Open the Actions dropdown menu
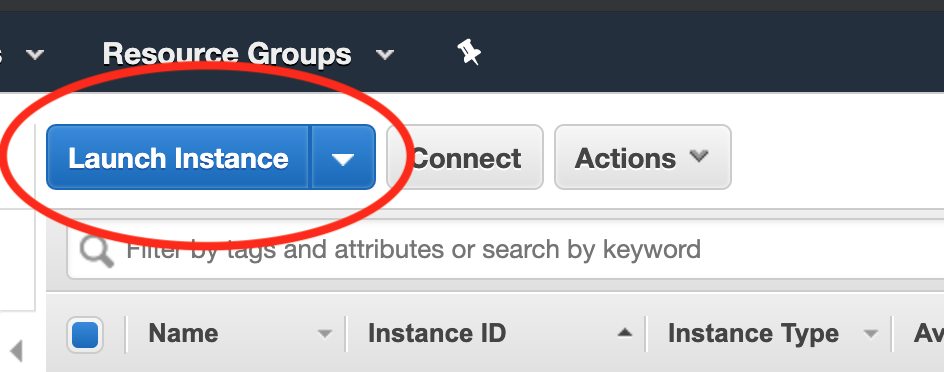Image resolution: width=944 pixels, height=372 pixels. point(642,157)
